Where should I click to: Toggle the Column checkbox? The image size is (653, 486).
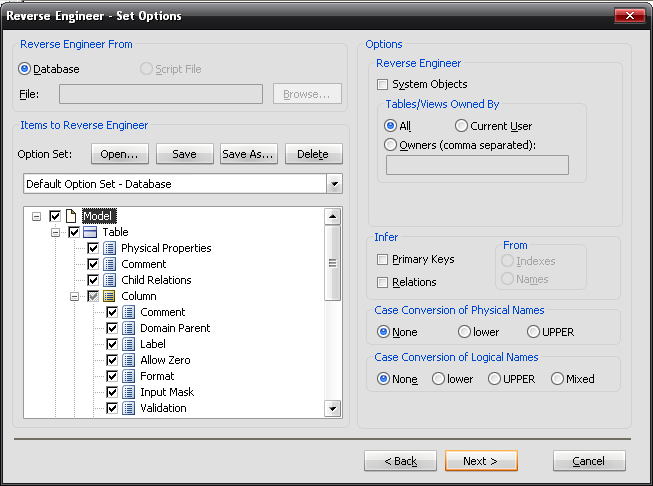(93, 296)
